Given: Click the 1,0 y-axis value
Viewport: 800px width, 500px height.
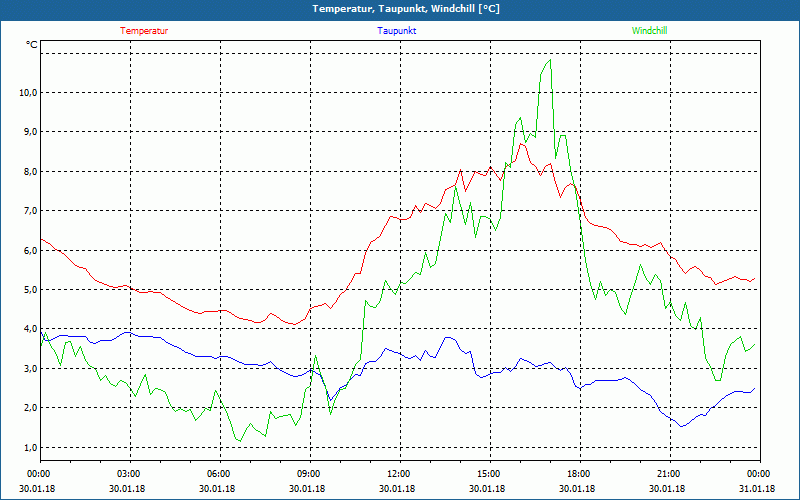Looking at the screenshot, I should 30,447.
